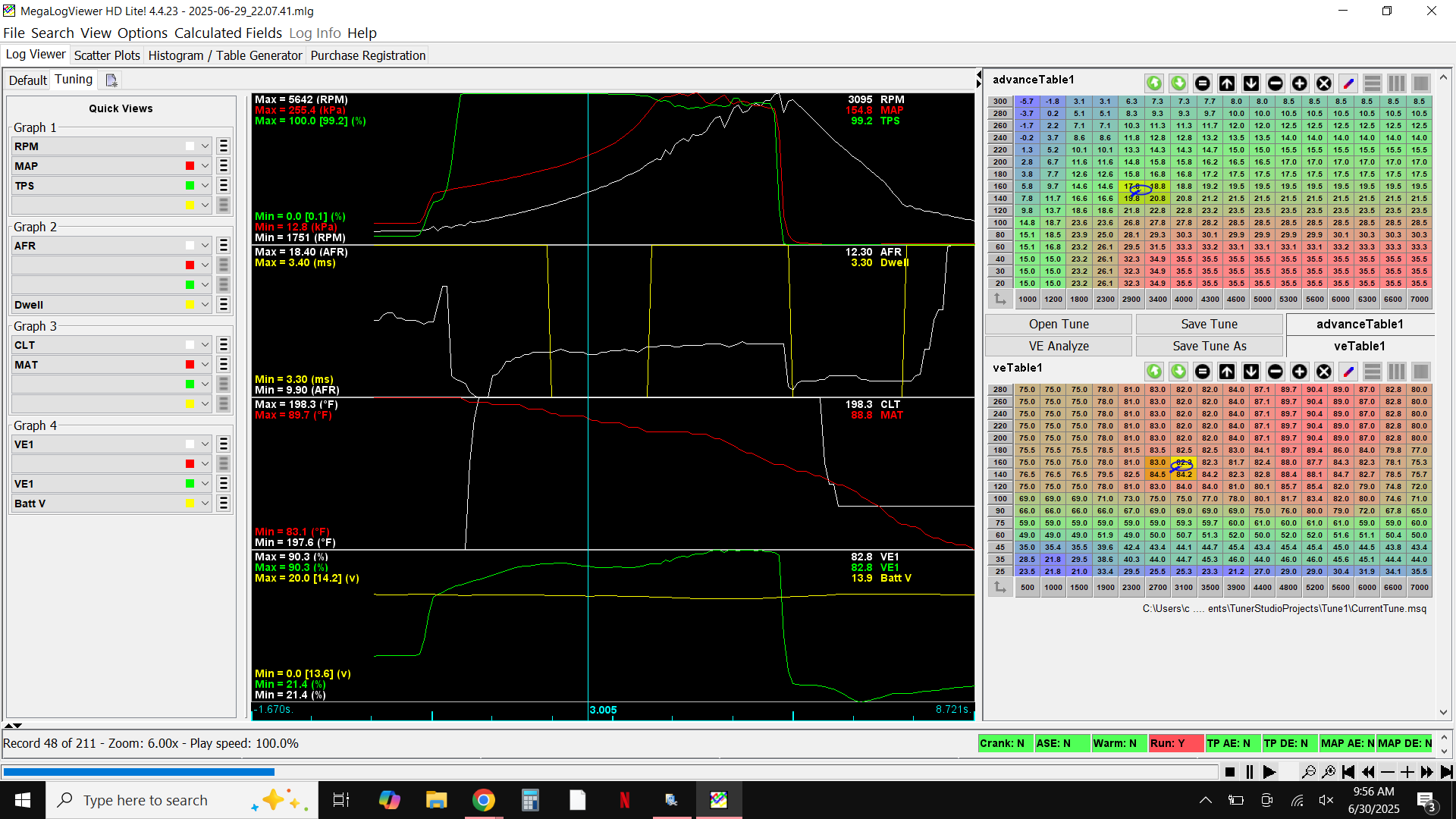Open the Calculated Fields menu
Screen dimensions: 1456x819
click(227, 33)
